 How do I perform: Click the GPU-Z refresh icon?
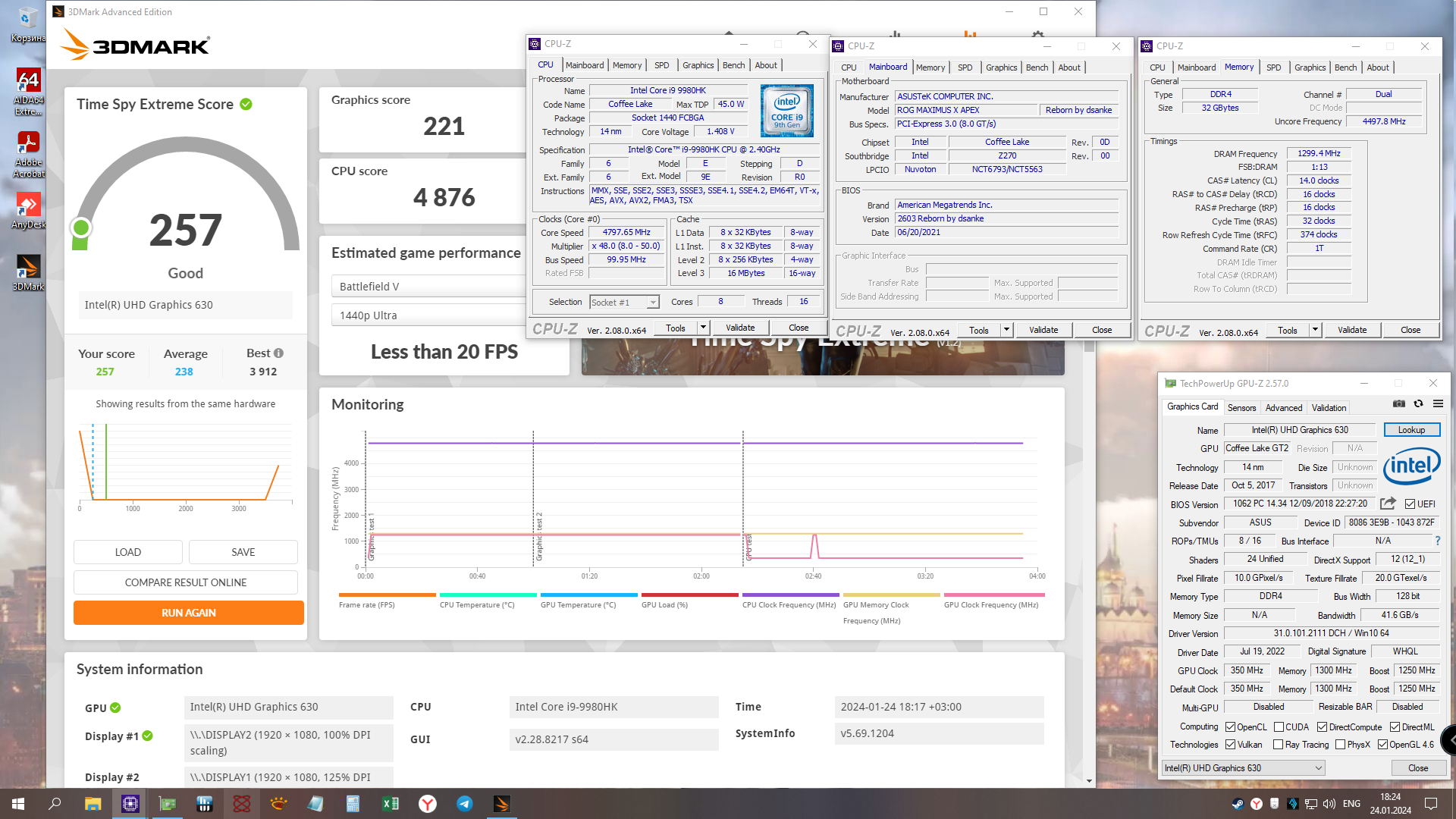pyautogui.click(x=1418, y=403)
